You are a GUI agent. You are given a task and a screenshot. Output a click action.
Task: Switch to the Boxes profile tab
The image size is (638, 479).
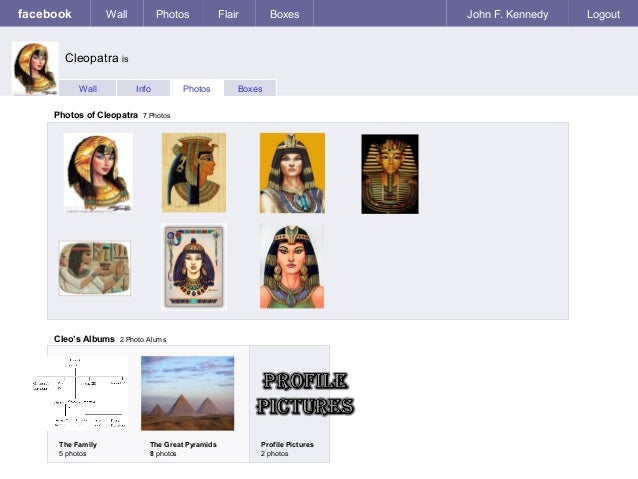(x=250, y=88)
